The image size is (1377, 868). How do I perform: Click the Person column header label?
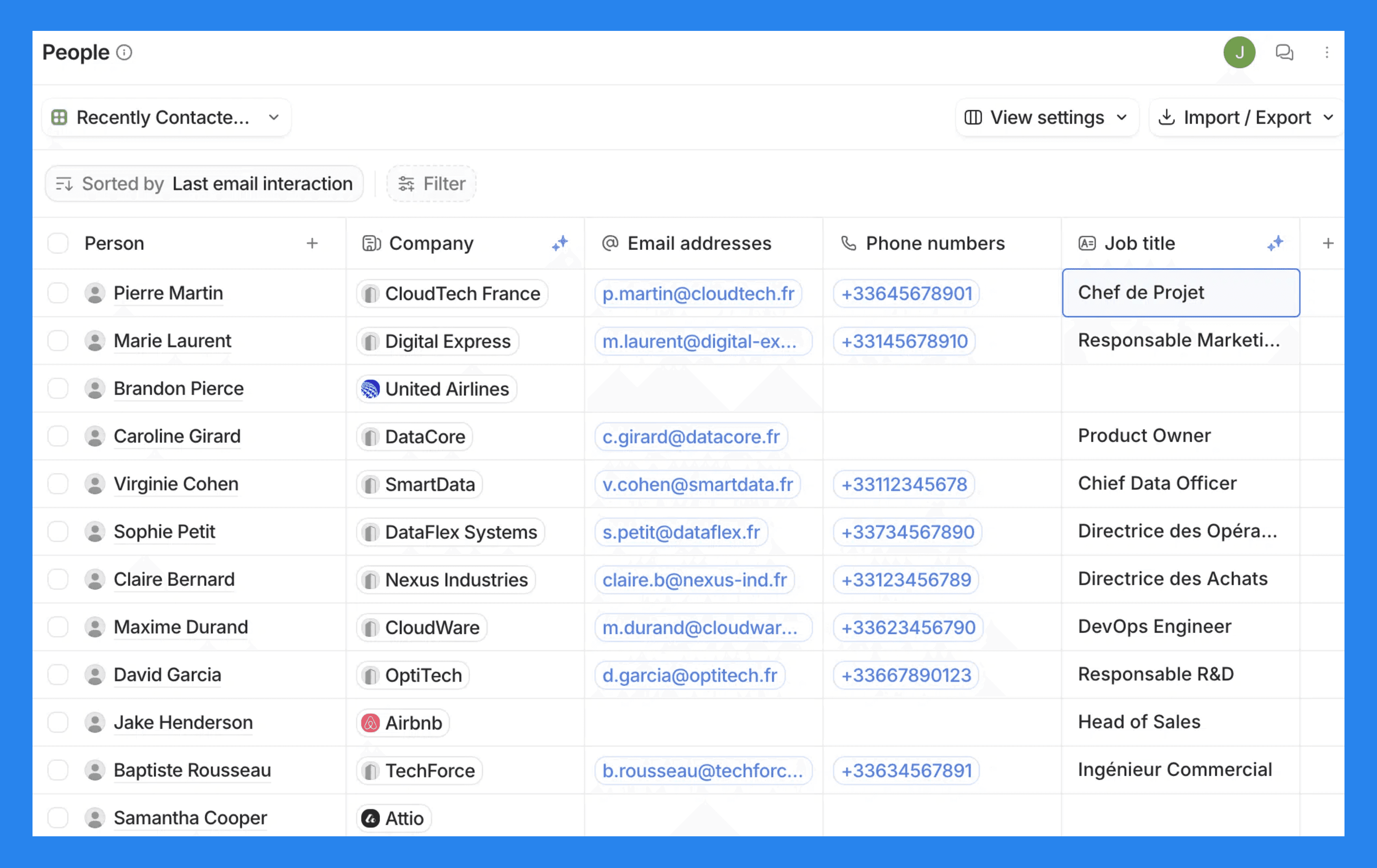pyautogui.click(x=114, y=243)
